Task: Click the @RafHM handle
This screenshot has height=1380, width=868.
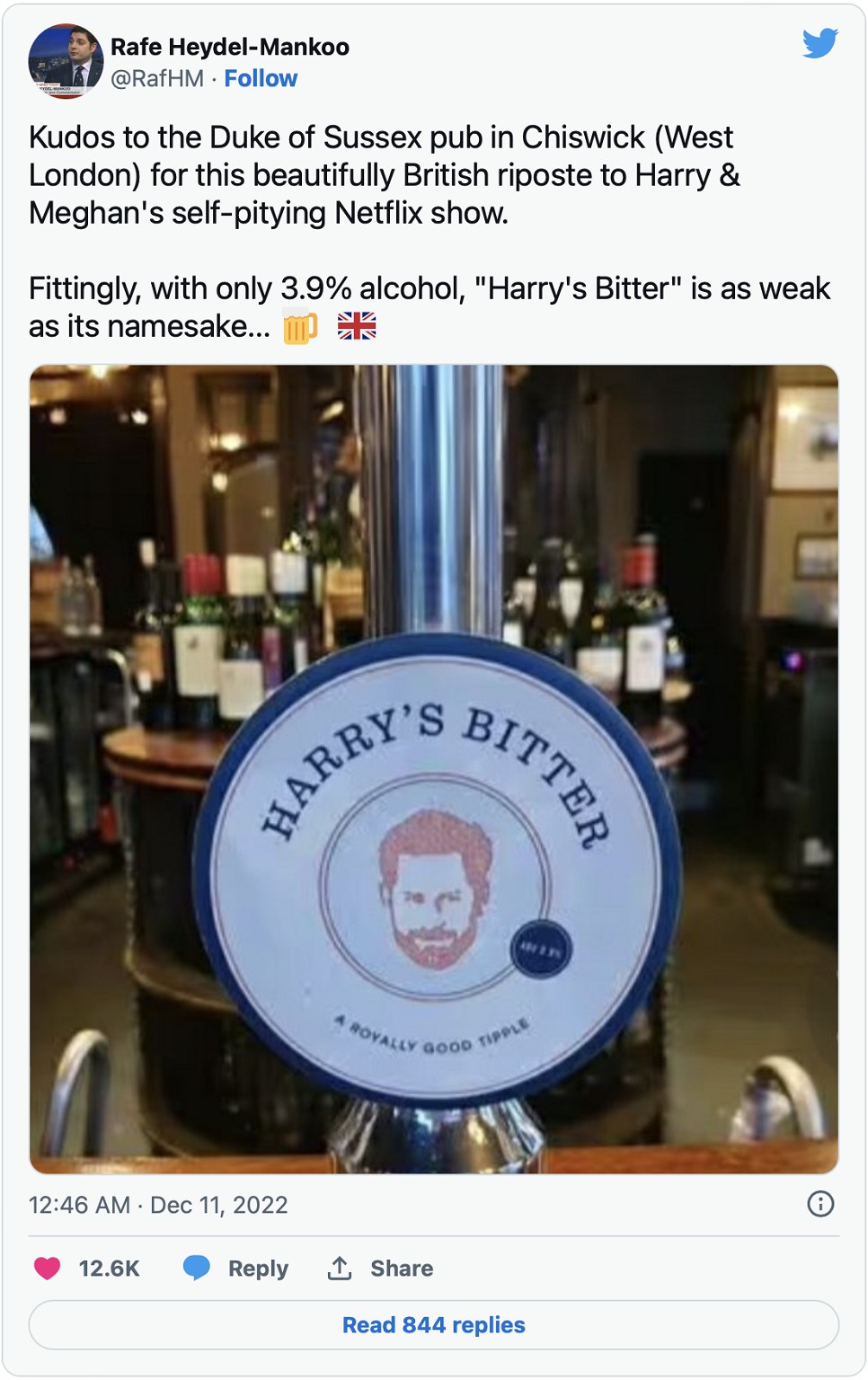Action: (x=157, y=79)
